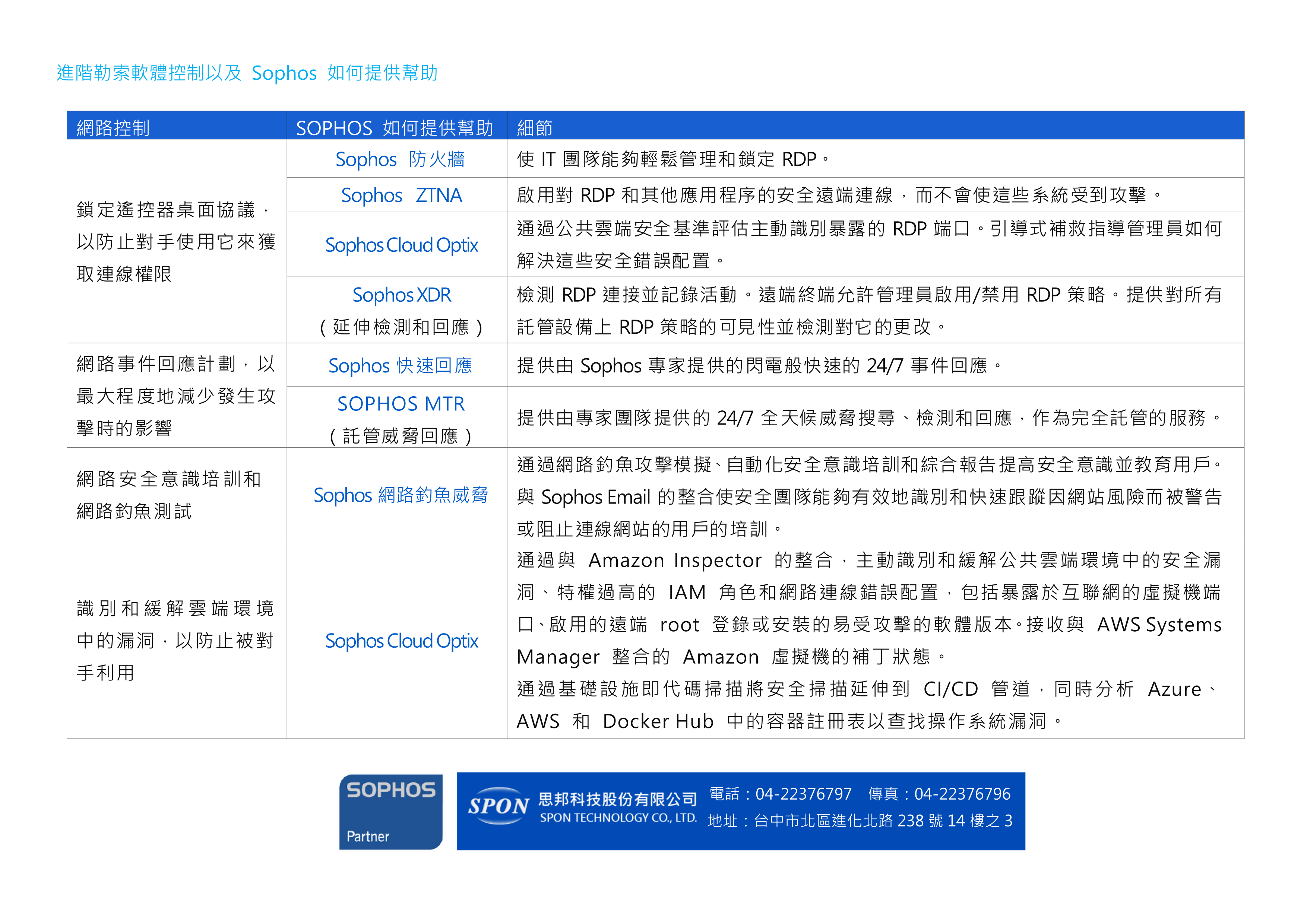Click the fax number 傳真：04-22376796
This screenshot has width=1307, height=924.
click(939, 794)
